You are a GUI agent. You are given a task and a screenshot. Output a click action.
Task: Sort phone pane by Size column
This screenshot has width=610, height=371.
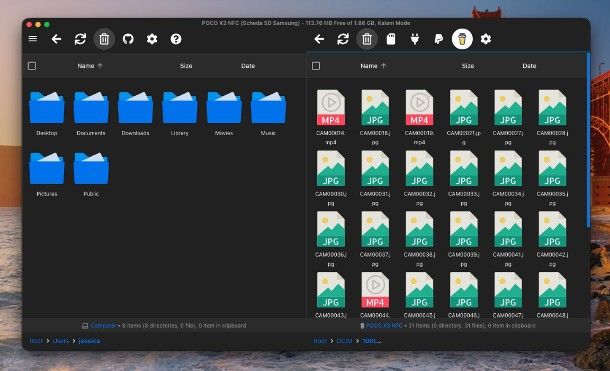click(x=468, y=66)
